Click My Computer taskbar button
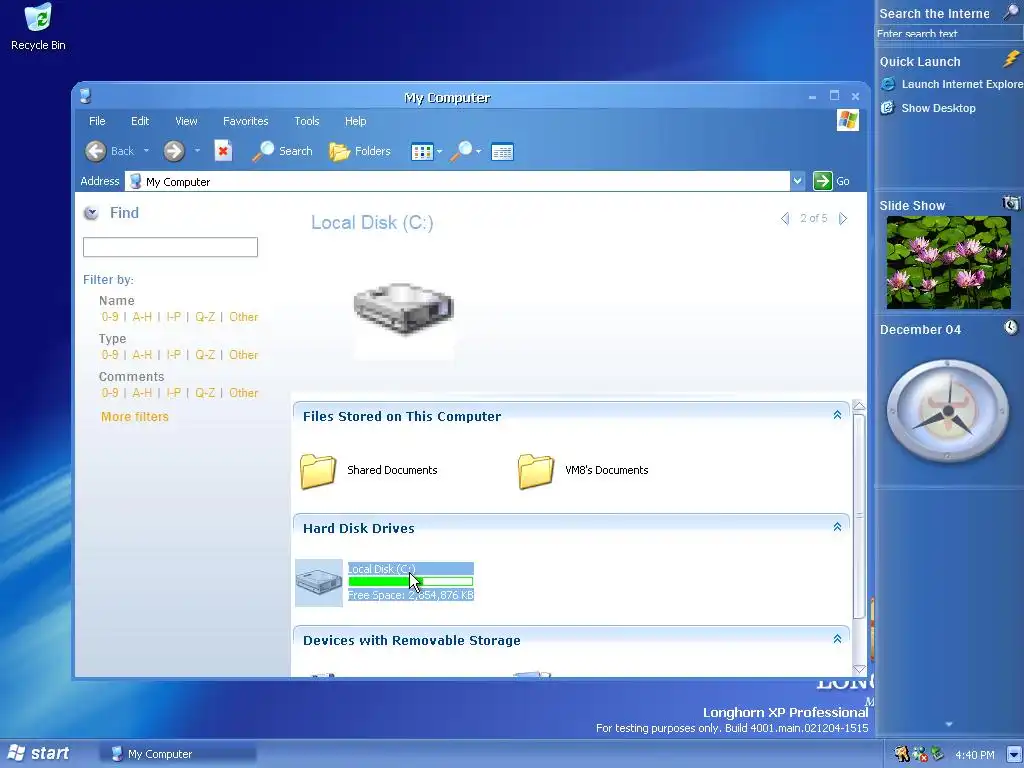Image resolution: width=1024 pixels, height=768 pixels. 178,754
